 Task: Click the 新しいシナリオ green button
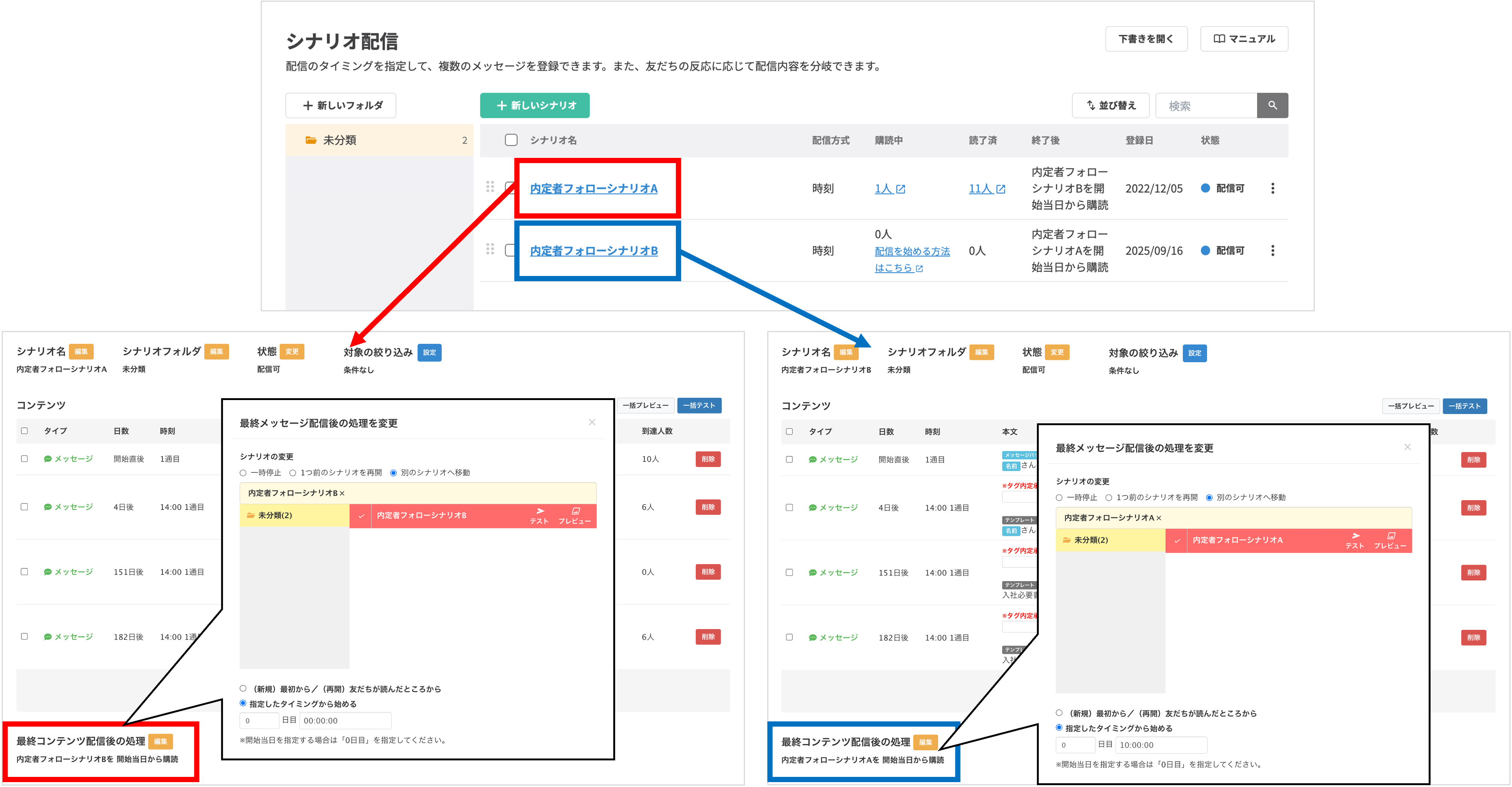click(535, 106)
